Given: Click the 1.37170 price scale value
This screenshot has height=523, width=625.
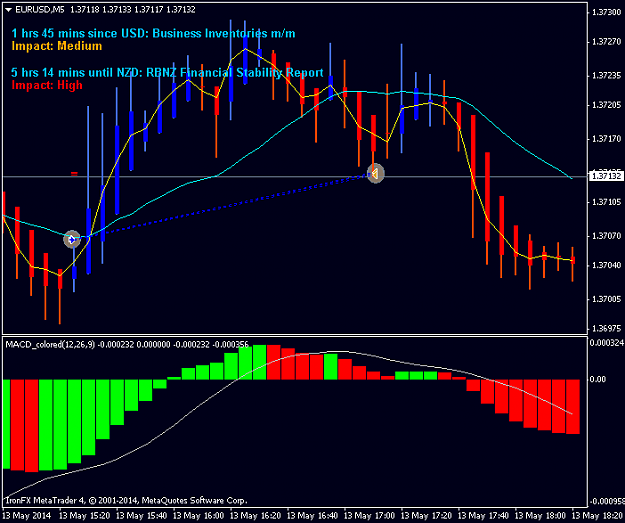Looking at the screenshot, I should (606, 139).
